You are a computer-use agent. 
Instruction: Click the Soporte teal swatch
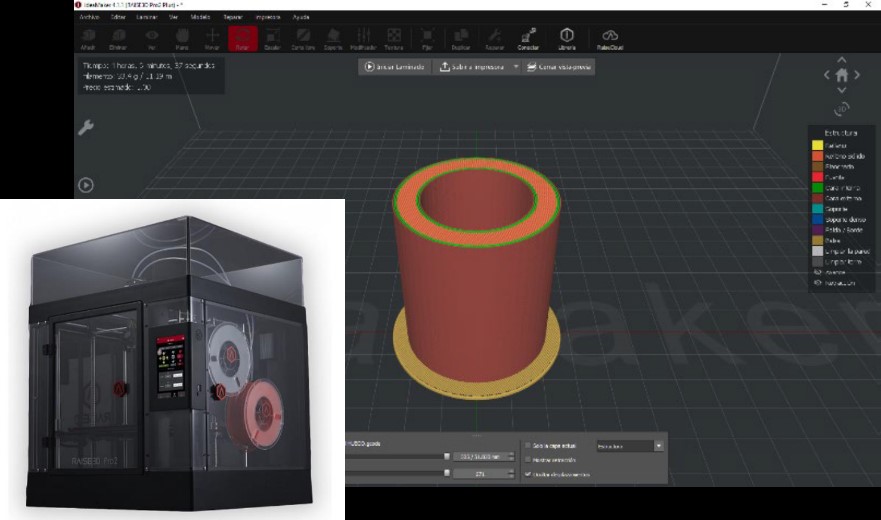(x=818, y=209)
